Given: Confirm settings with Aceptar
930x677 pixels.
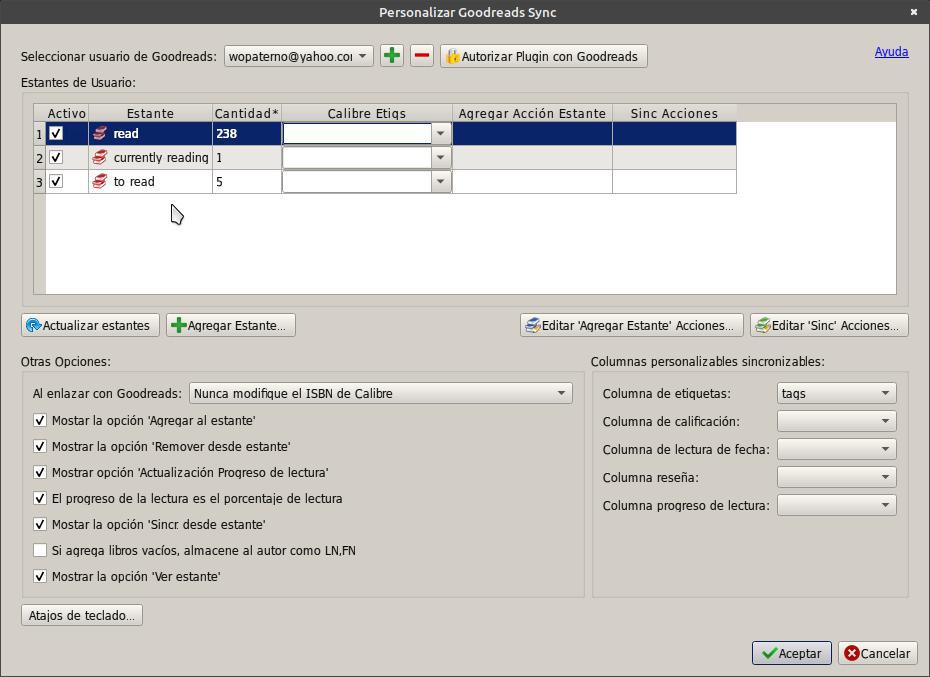Looking at the screenshot, I should (792, 653).
